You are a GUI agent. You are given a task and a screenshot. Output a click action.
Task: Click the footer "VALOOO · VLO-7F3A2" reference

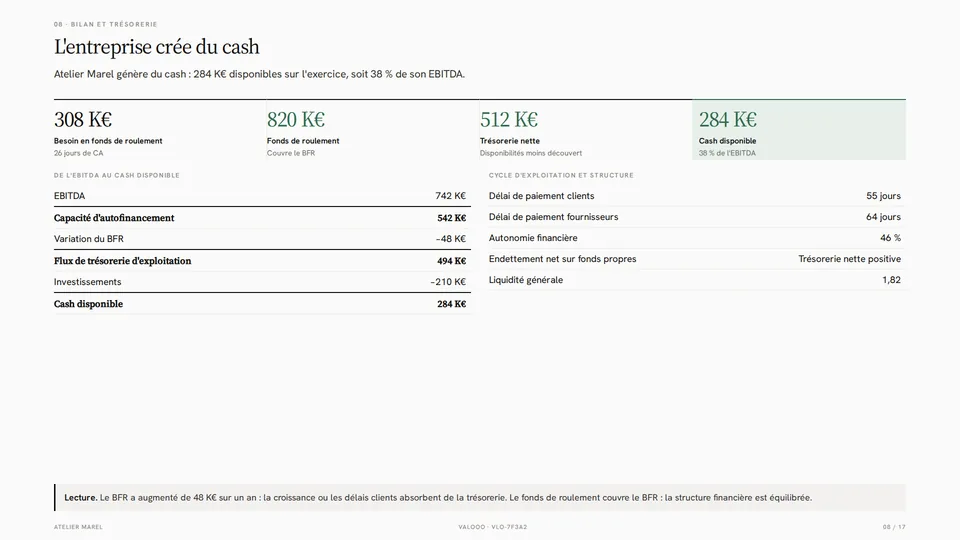pyautogui.click(x=493, y=527)
